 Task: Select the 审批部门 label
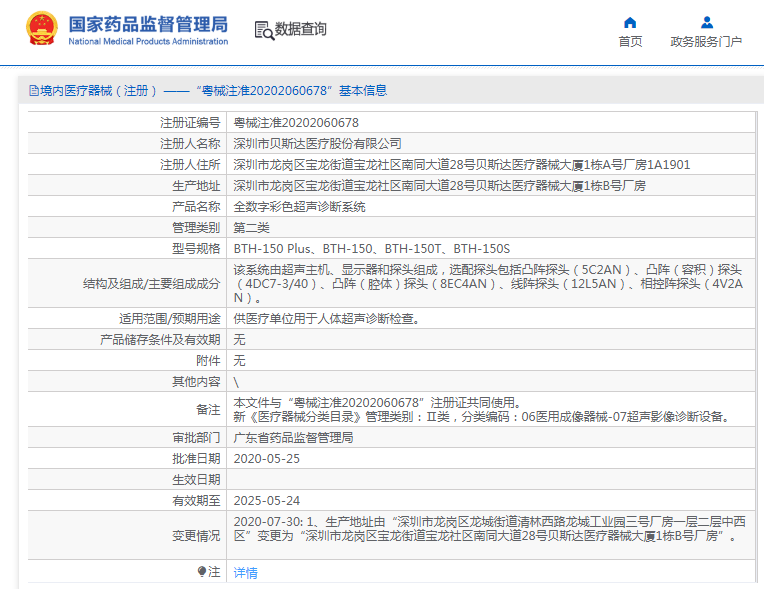(x=196, y=437)
